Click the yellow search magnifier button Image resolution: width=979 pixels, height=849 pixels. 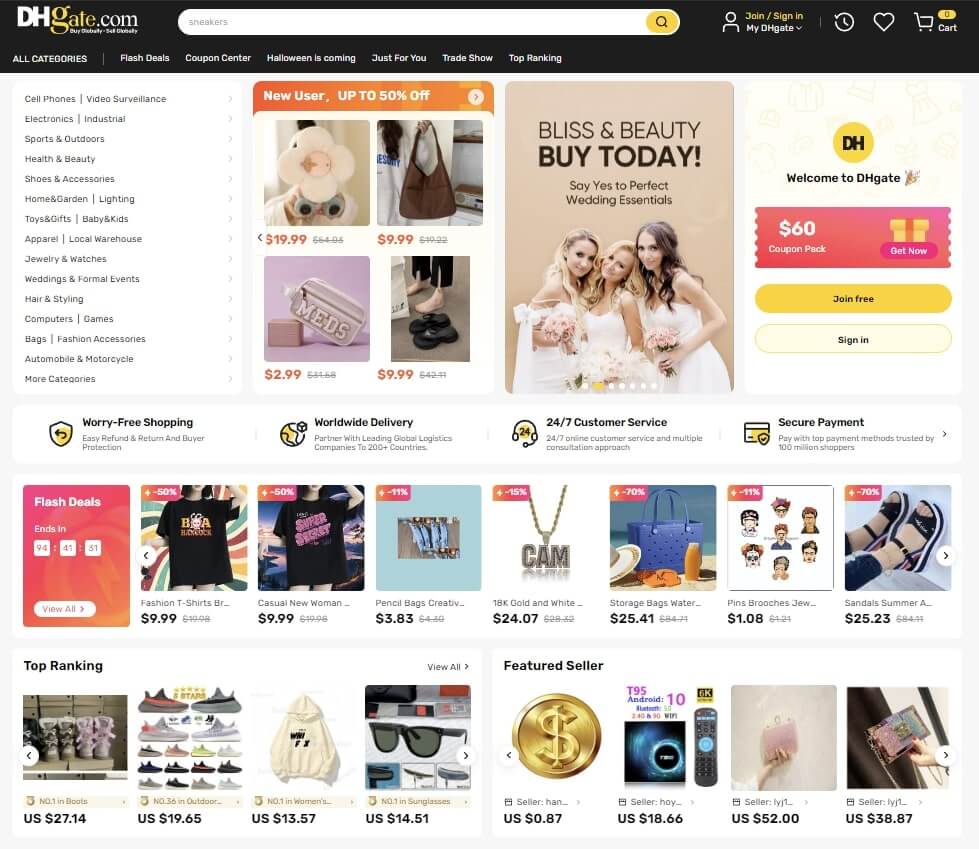click(x=661, y=22)
